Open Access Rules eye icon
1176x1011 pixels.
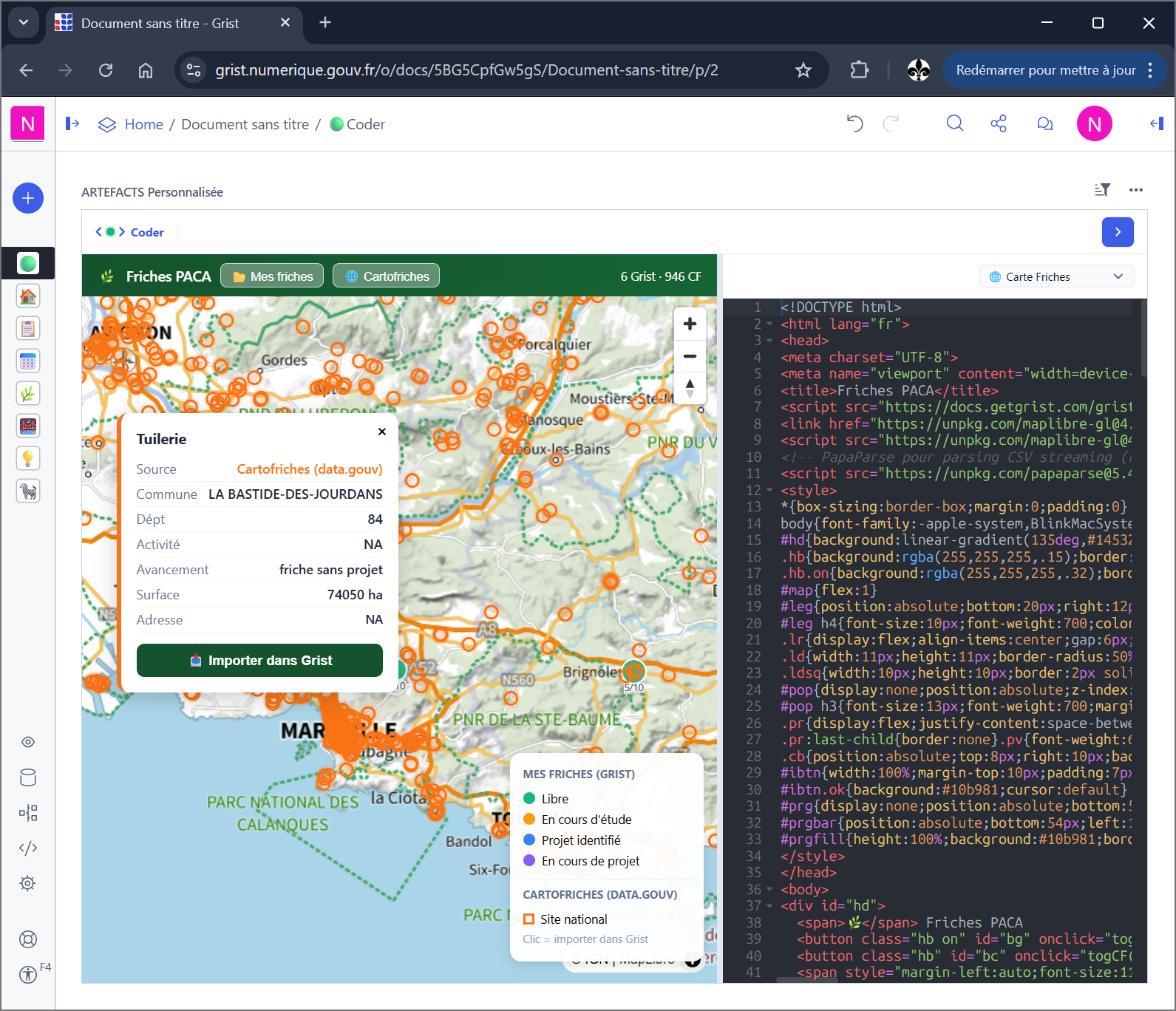(x=28, y=742)
